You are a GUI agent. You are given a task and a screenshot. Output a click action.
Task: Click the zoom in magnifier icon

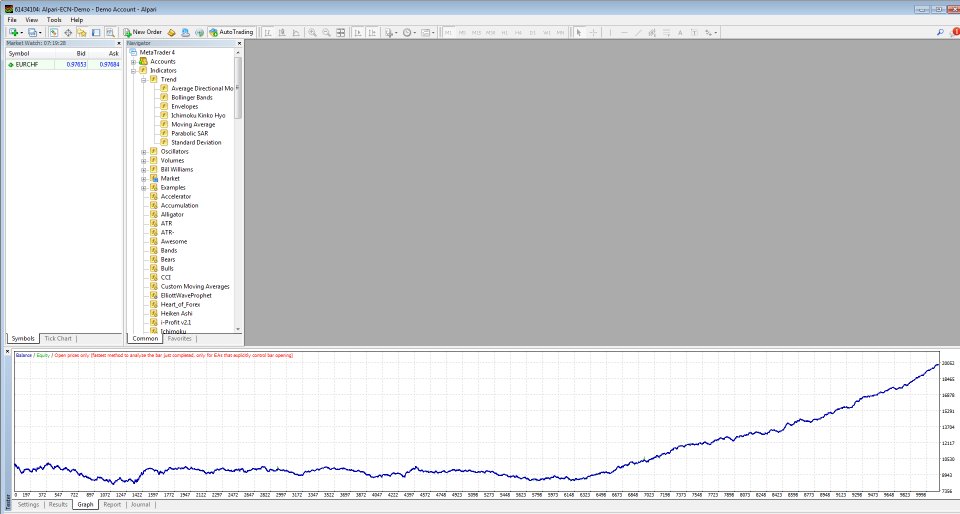coord(312,32)
